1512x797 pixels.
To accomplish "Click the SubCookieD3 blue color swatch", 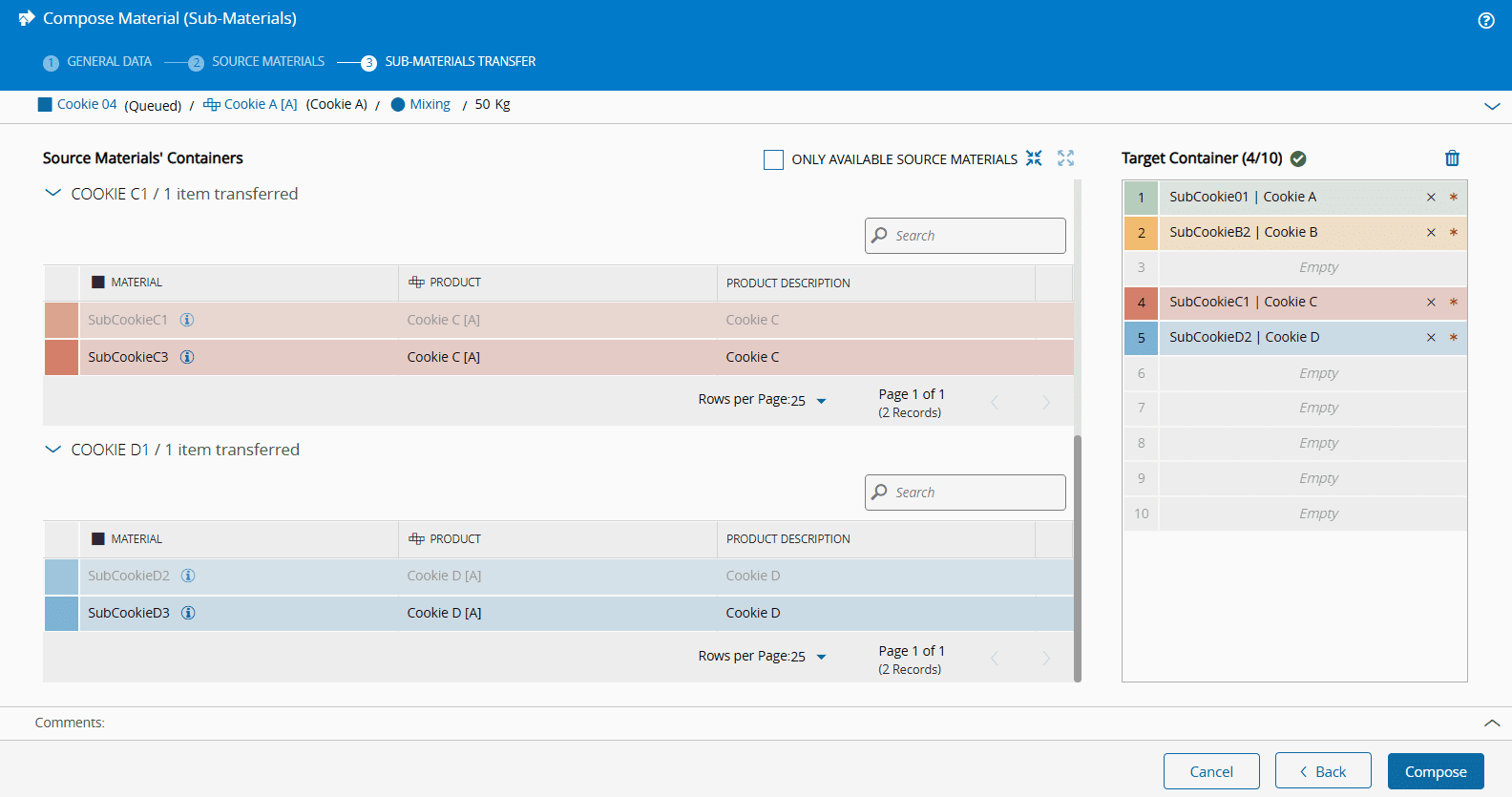I will pyautogui.click(x=61, y=613).
